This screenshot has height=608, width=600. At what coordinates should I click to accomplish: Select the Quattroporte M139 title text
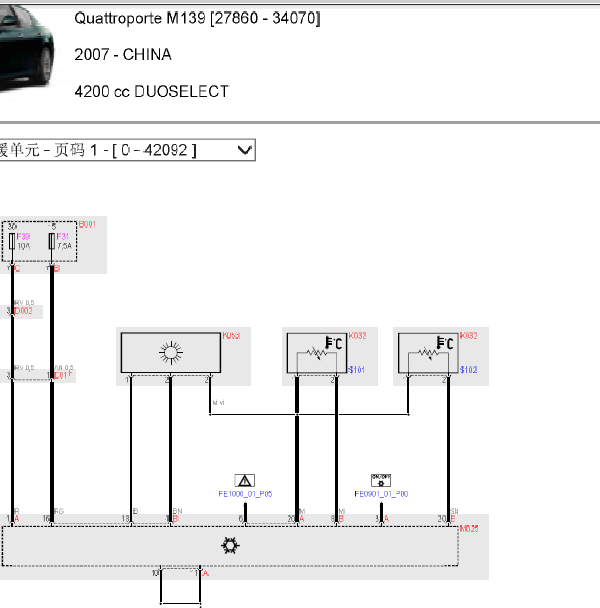197,18
